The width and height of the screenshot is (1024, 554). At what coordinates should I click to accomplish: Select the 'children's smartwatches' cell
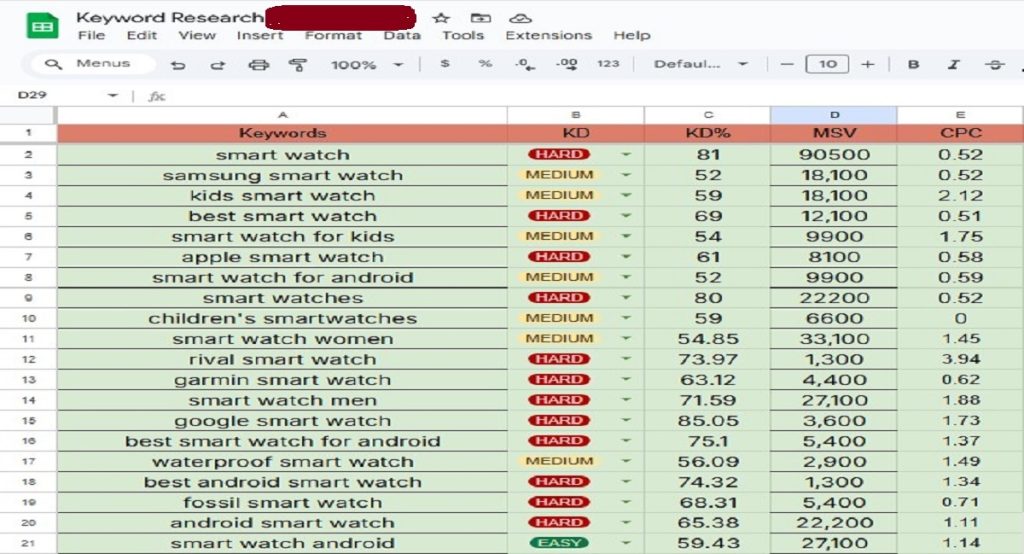coord(282,318)
